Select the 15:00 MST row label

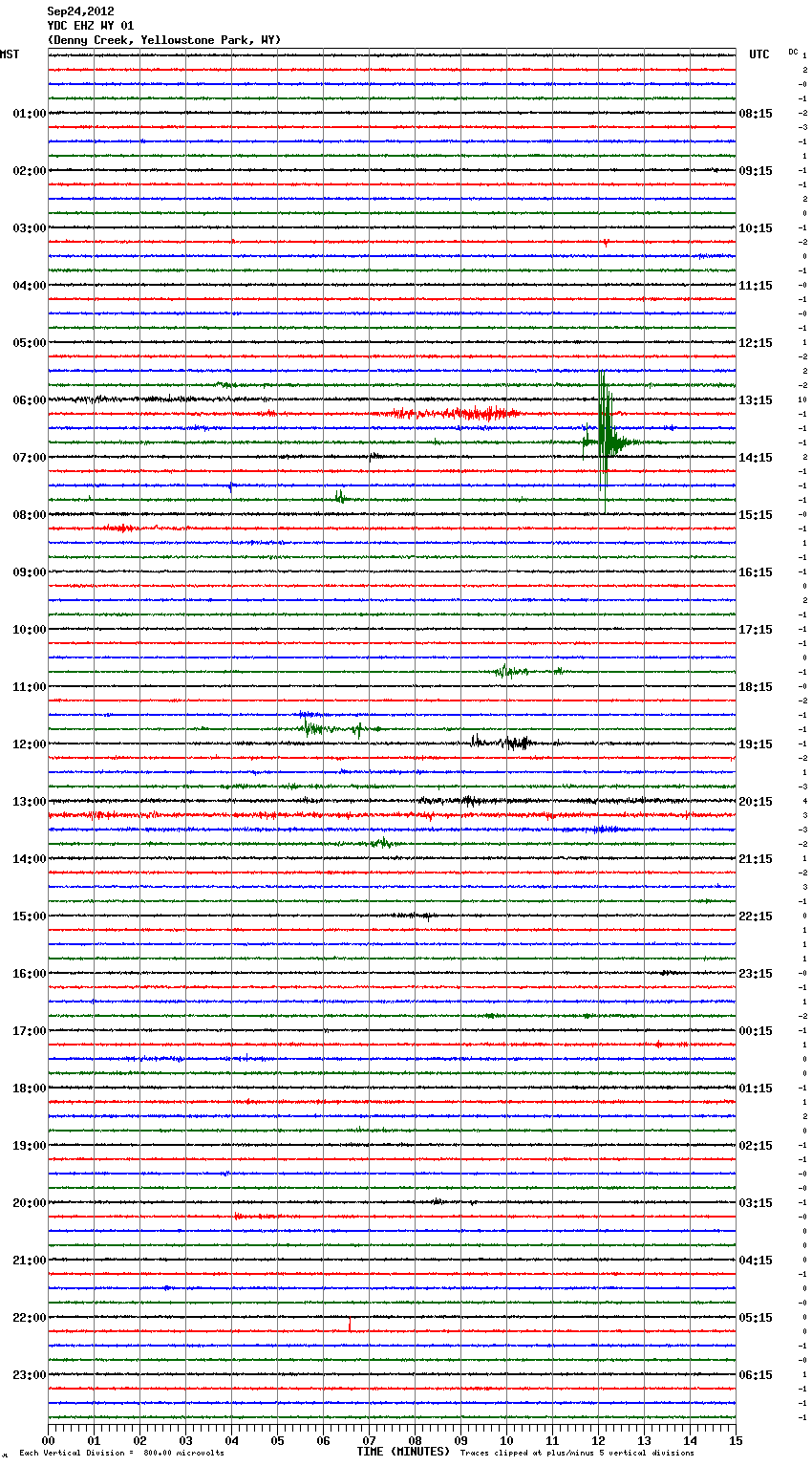tap(30, 916)
